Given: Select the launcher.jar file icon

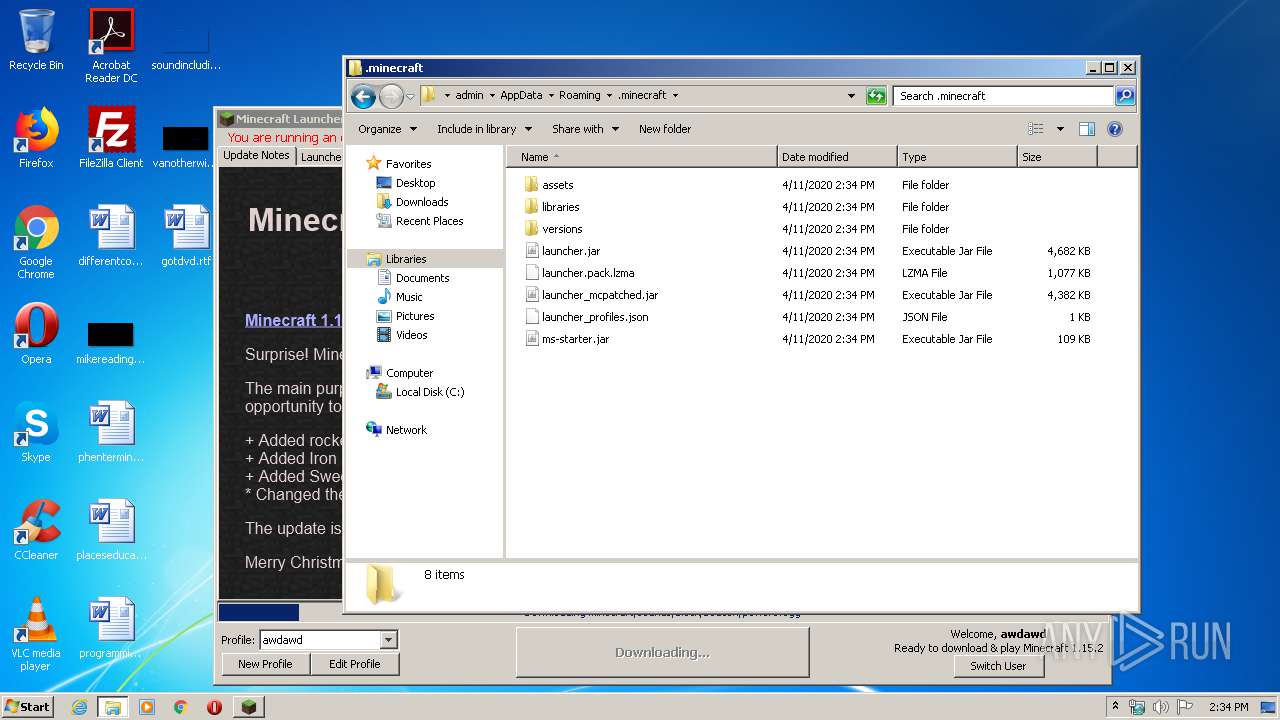Looking at the screenshot, I should click(x=532, y=251).
